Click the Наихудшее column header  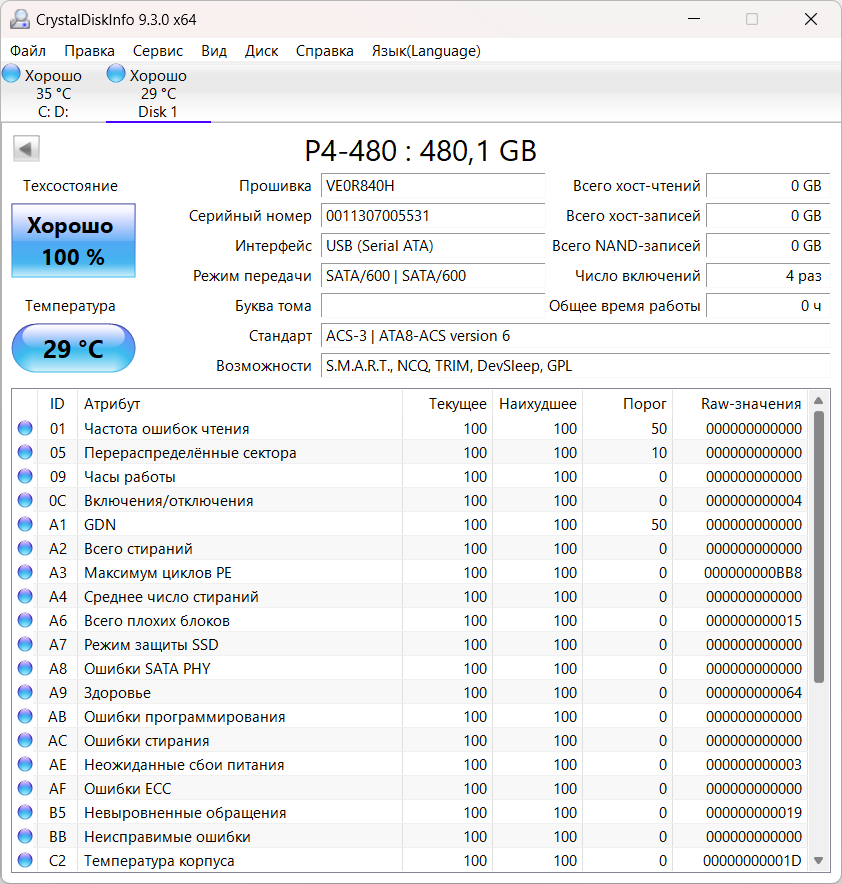click(x=538, y=404)
